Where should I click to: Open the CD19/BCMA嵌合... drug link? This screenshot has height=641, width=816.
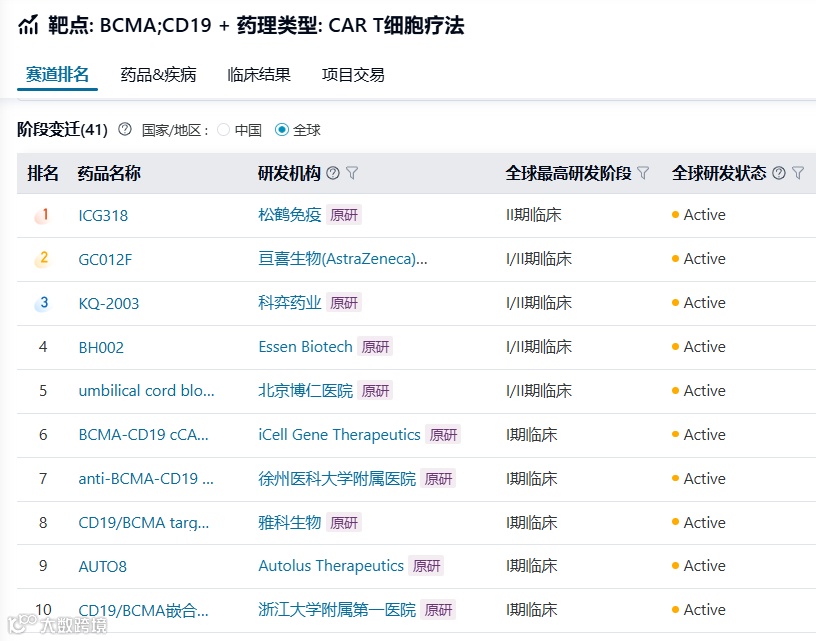pos(143,610)
